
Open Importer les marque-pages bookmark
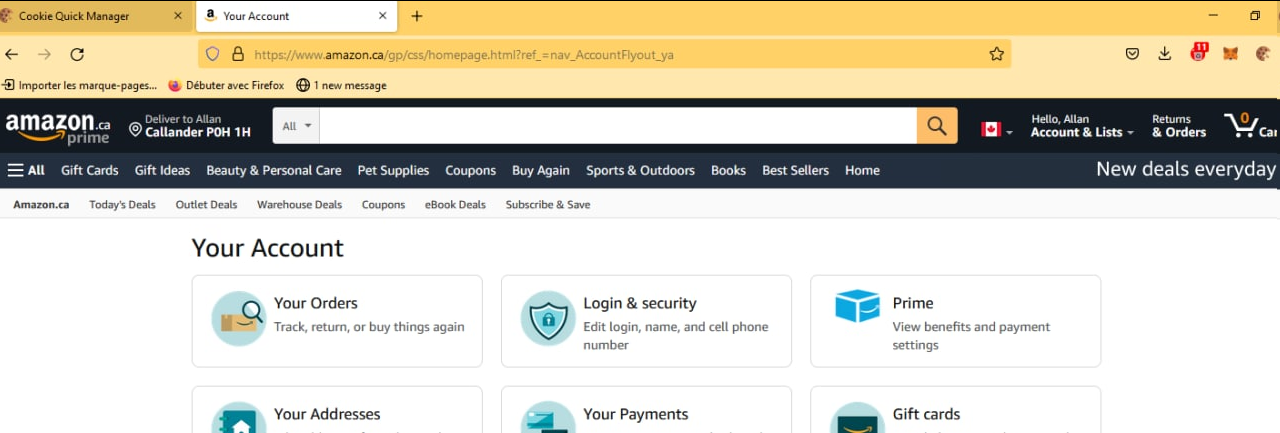pos(80,85)
